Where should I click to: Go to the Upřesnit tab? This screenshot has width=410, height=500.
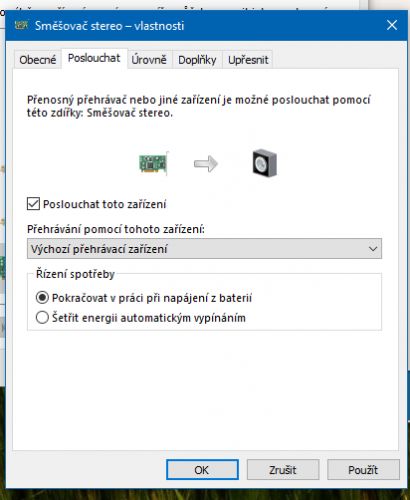(248, 60)
